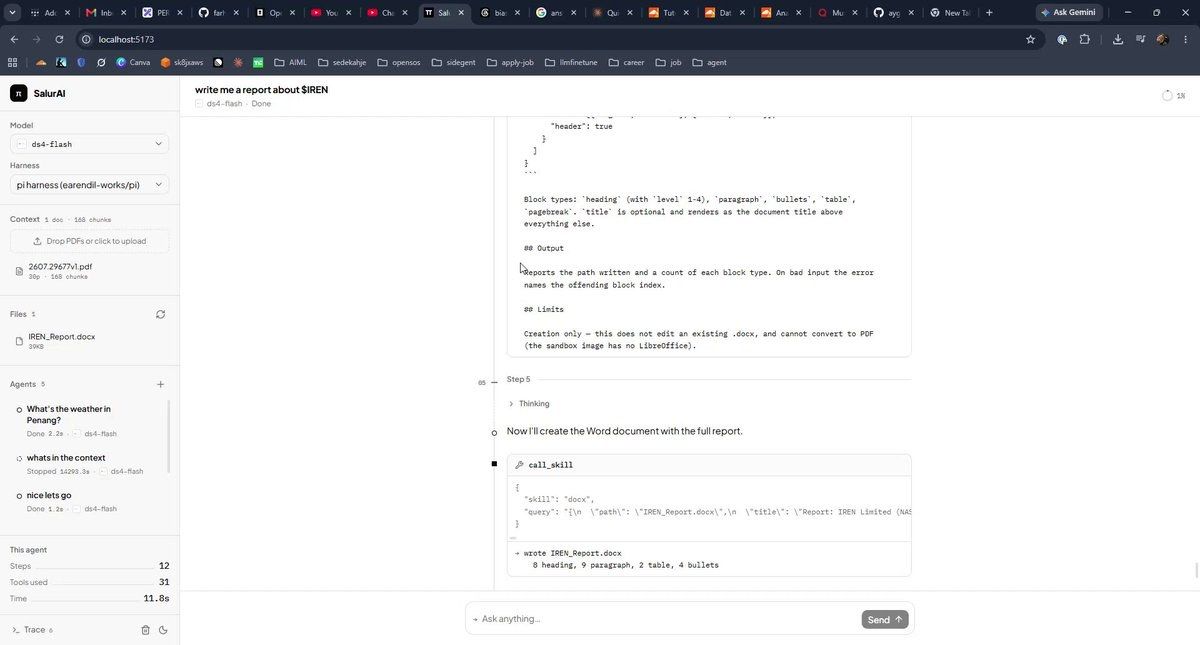
Task: Open the Canva bookmark
Action: point(133,62)
